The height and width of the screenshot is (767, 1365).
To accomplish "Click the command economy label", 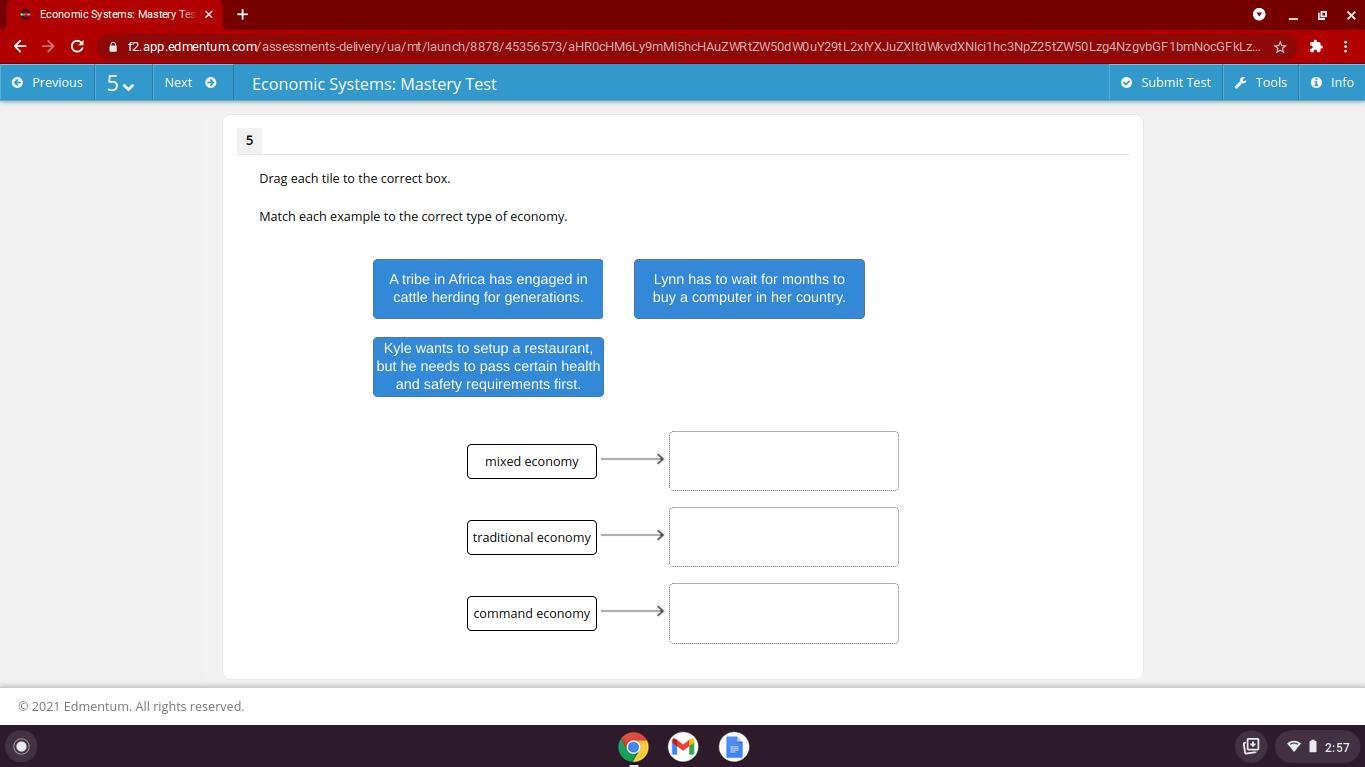I will 532,613.
